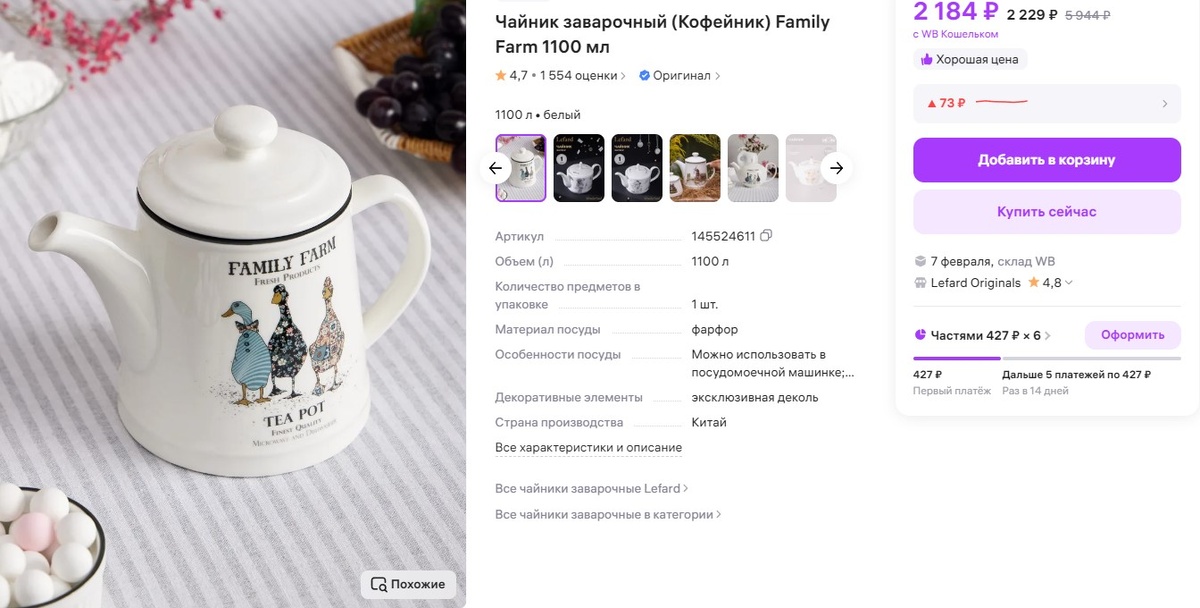Viewport: 1200px width, 608px height.
Task: Open the similar items search icon
Action: coord(378,584)
